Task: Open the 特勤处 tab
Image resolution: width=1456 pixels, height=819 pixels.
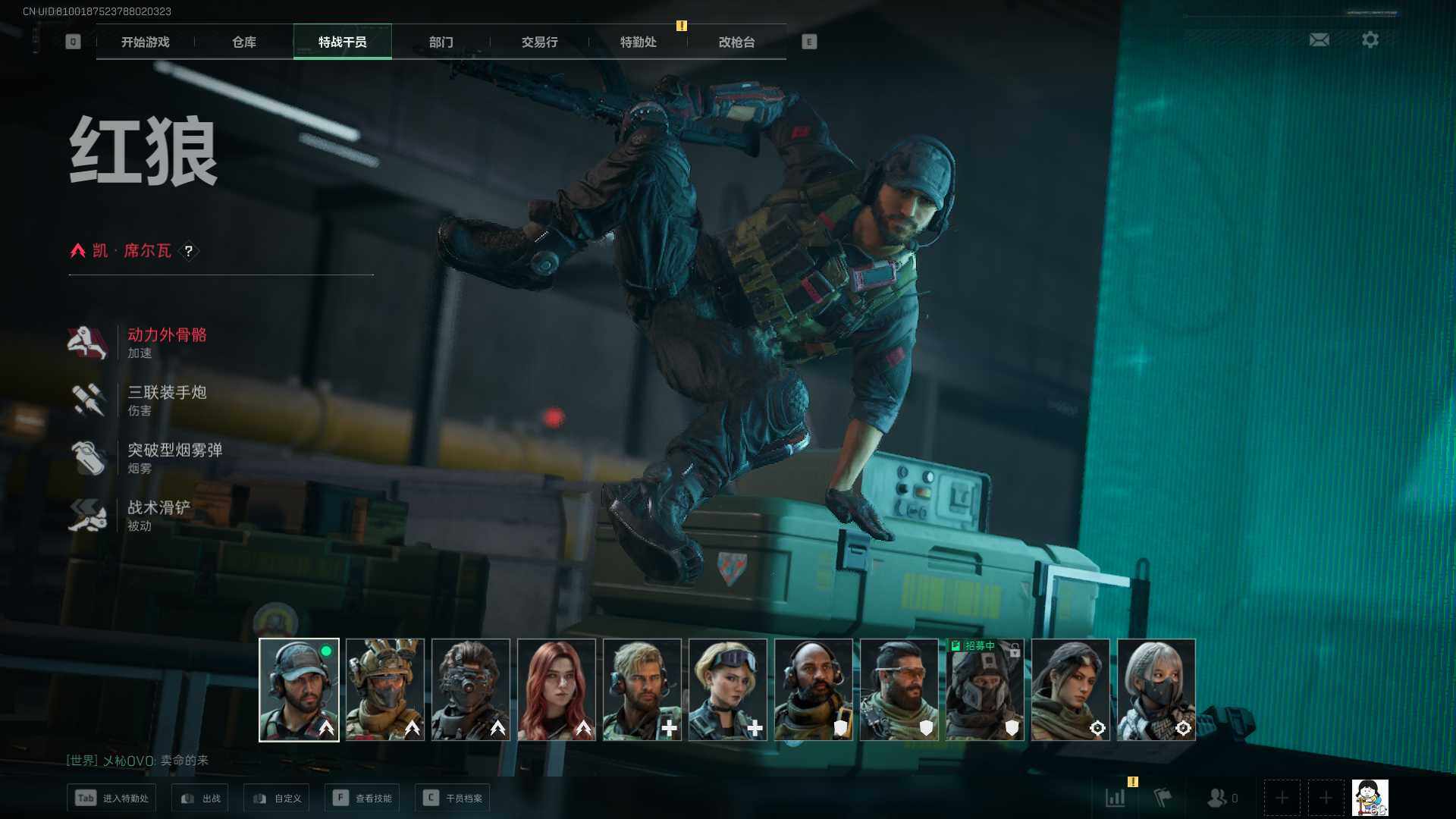Action: pyautogui.click(x=639, y=42)
